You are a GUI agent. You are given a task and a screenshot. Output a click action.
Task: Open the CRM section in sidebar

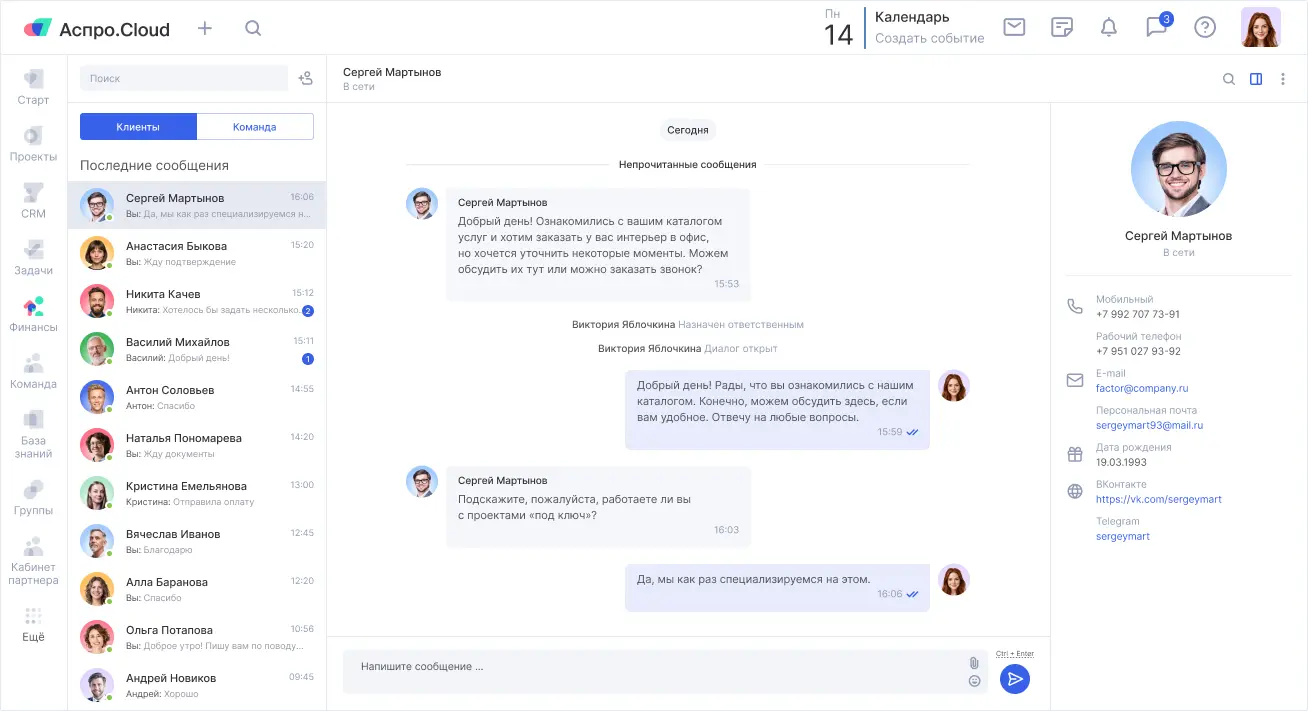(33, 200)
